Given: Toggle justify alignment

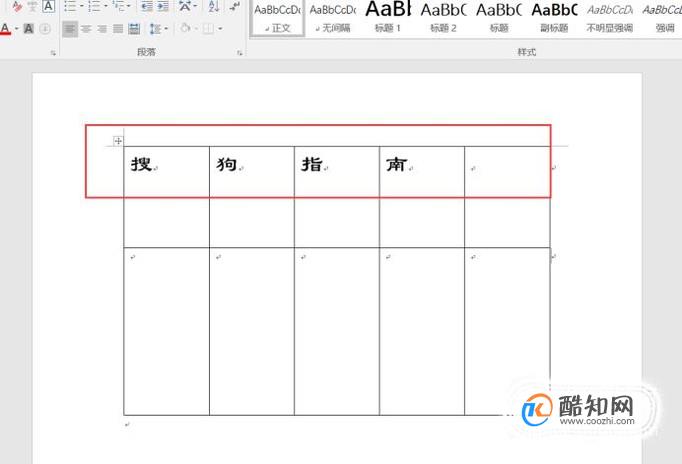Looking at the screenshot, I should pyautogui.click(x=118, y=29).
